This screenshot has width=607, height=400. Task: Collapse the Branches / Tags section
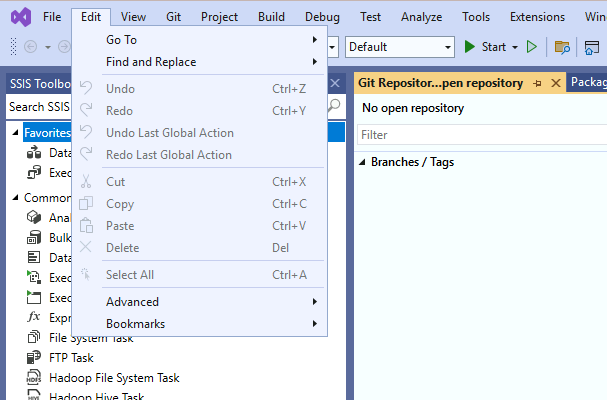click(362, 162)
